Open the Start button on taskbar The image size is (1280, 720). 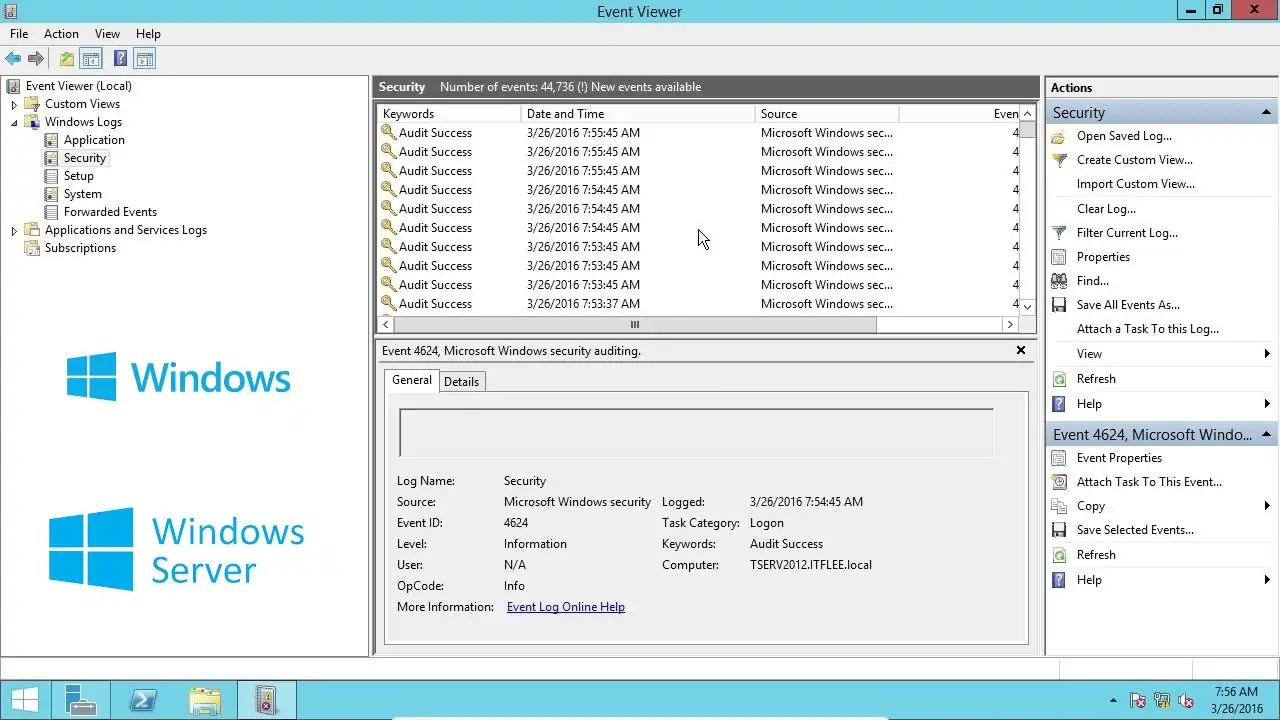click(24, 700)
